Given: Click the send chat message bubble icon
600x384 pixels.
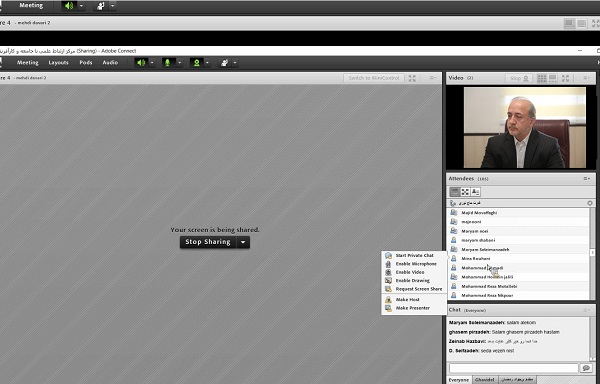Looking at the screenshot, I should pyautogui.click(x=586, y=368).
